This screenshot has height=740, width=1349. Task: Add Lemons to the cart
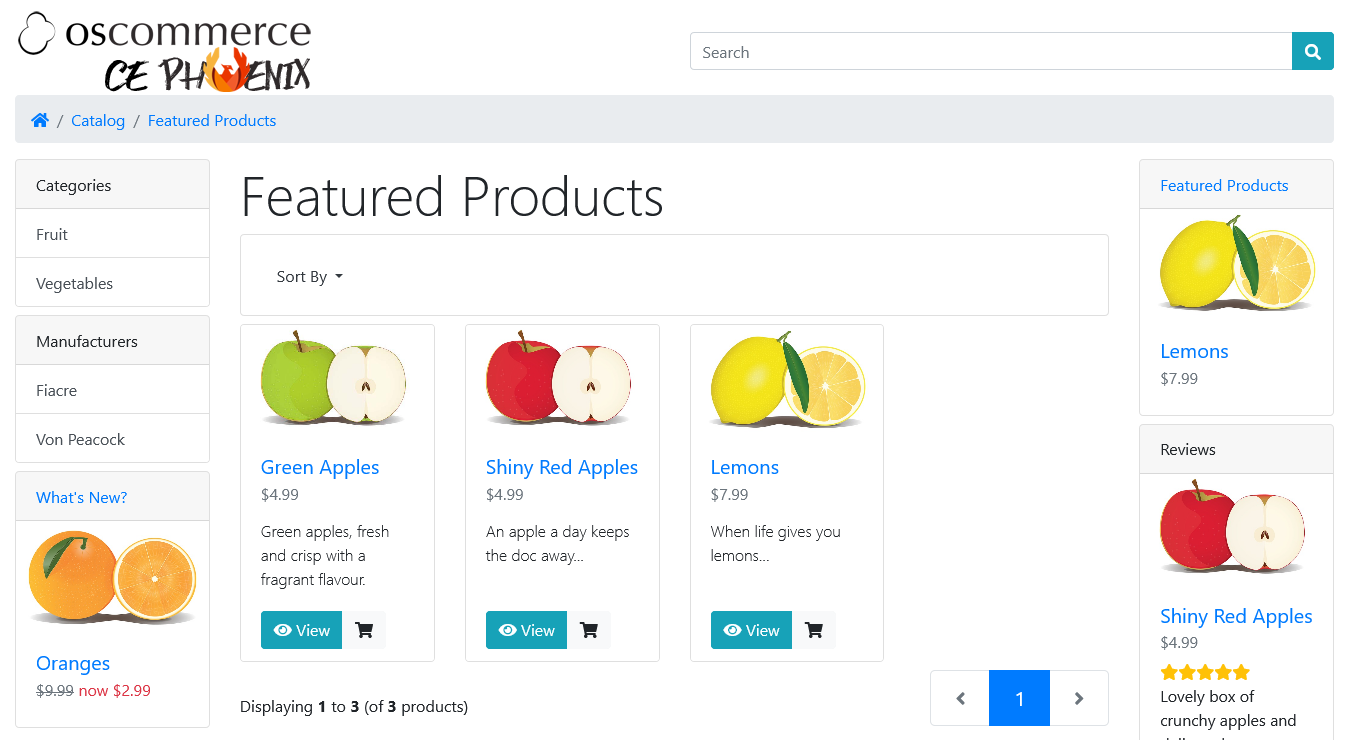point(814,630)
